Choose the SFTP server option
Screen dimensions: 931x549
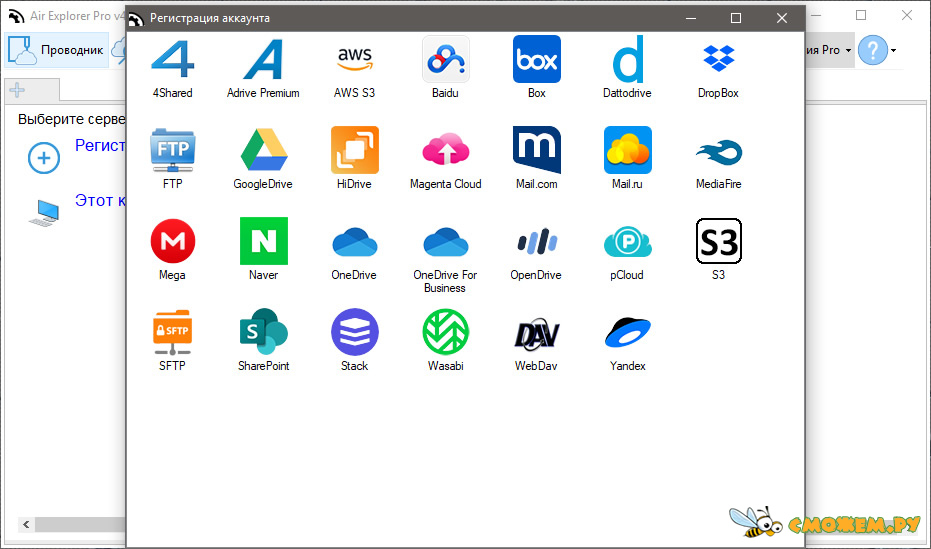click(172, 332)
